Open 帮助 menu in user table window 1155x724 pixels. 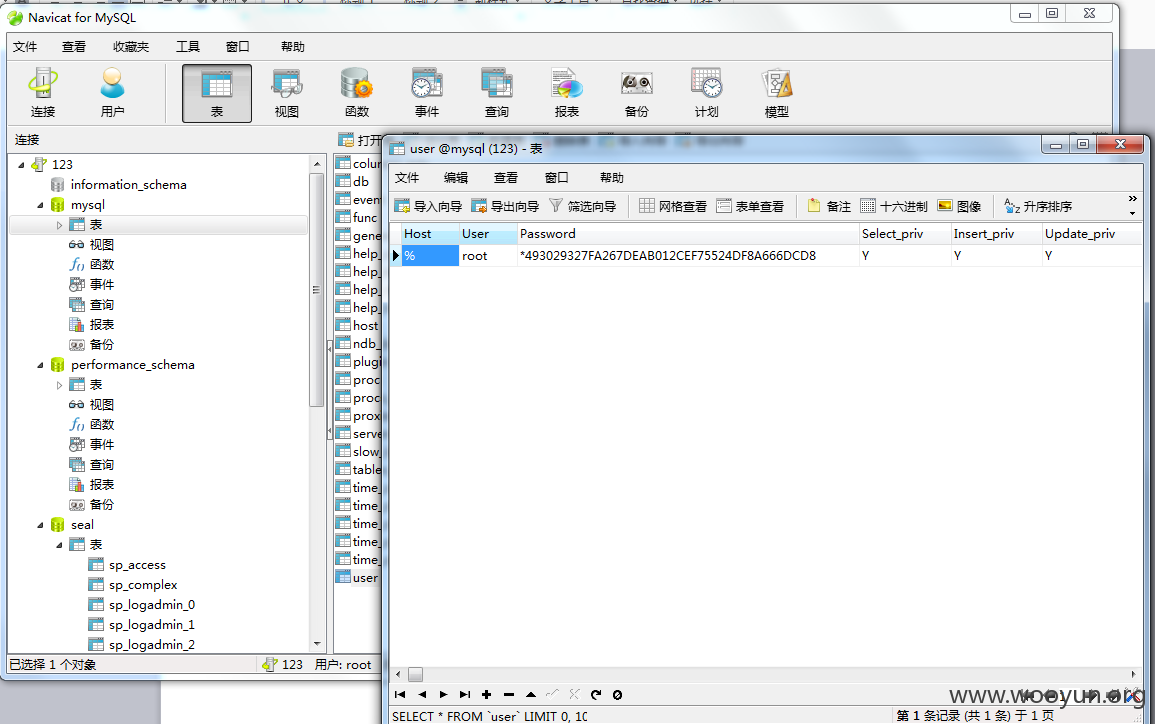(x=611, y=178)
